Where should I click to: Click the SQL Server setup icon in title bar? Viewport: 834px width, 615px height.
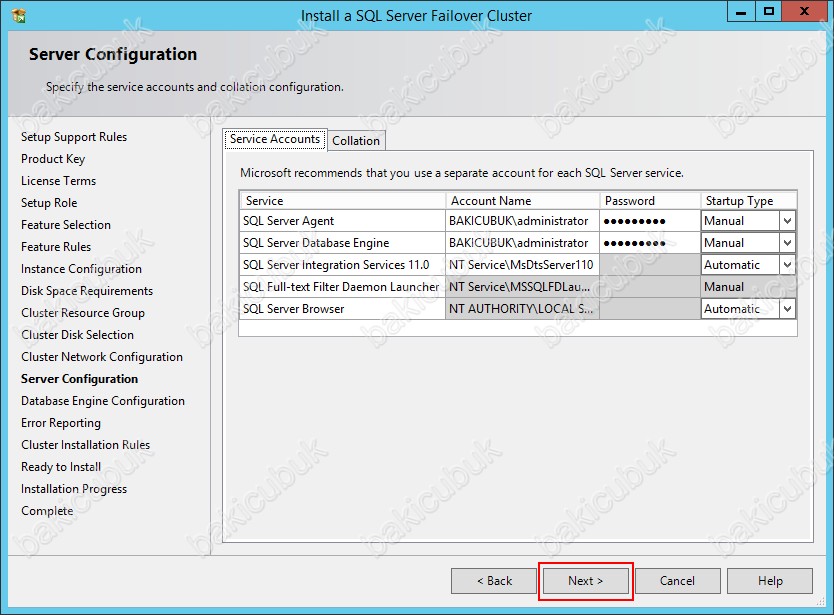coord(19,15)
